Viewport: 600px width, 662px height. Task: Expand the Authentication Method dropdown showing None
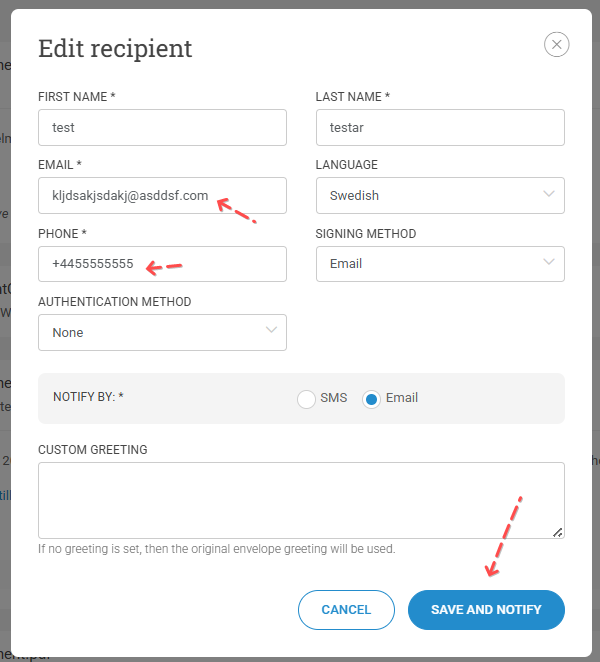click(162, 332)
